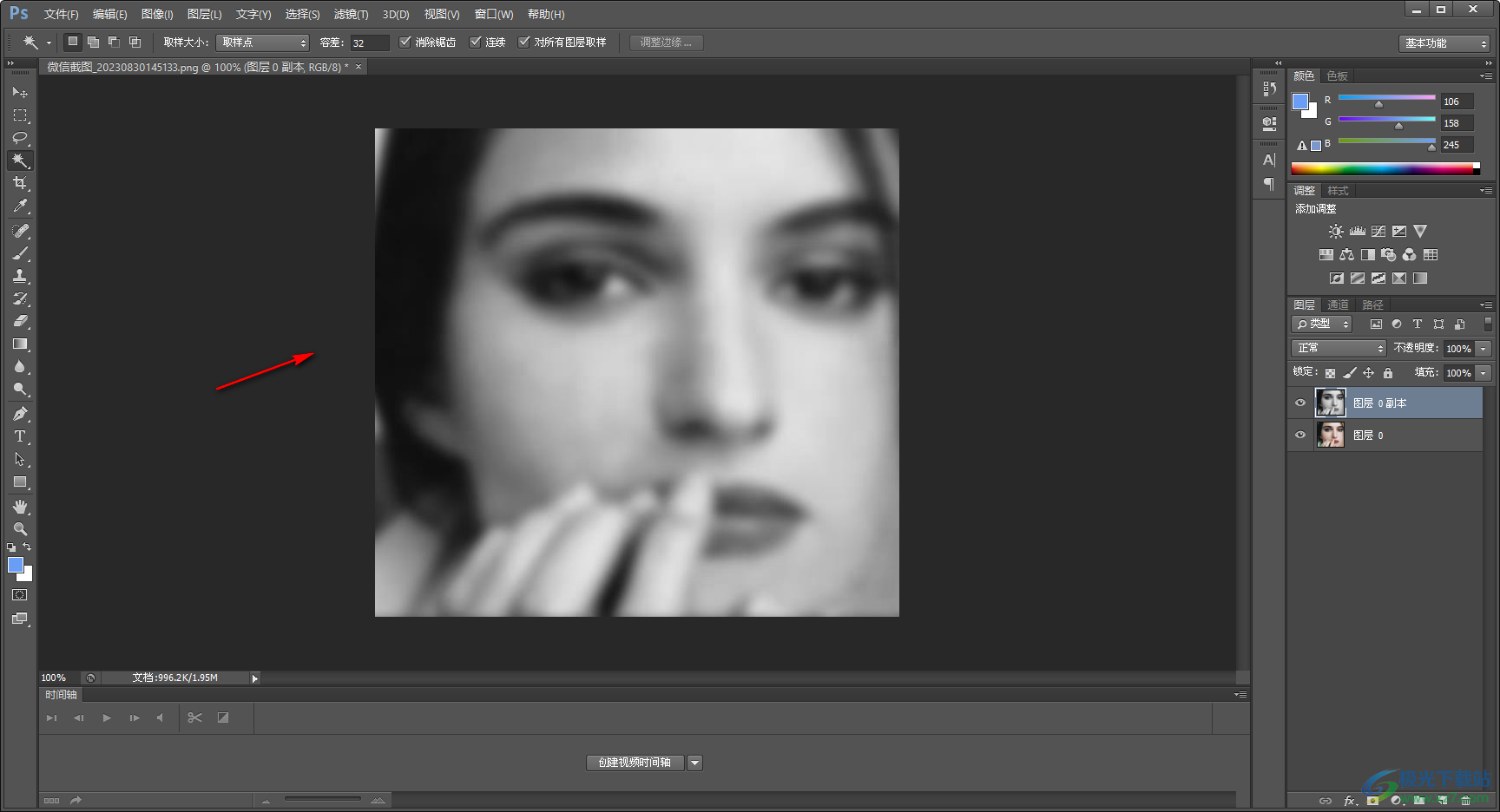Toggle the 连续 contiguous checkbox
1500x812 pixels.
coord(475,42)
